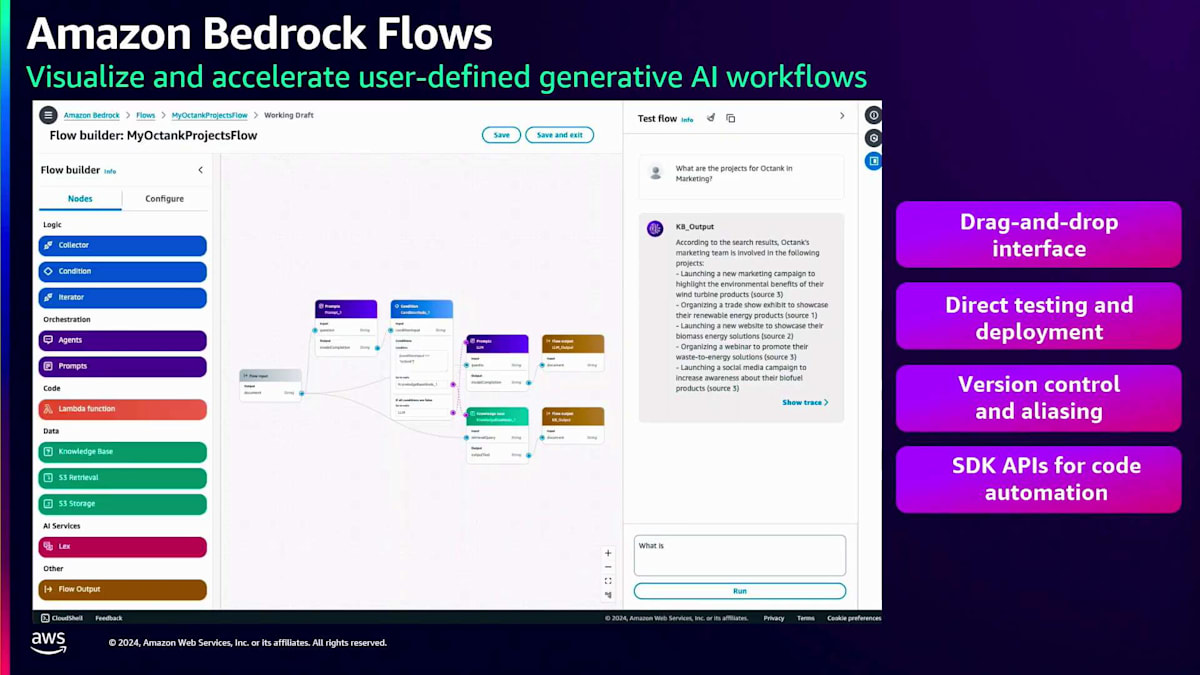The image size is (1200, 675).
Task: Click the user avatar next to the question
Action: 656,172
